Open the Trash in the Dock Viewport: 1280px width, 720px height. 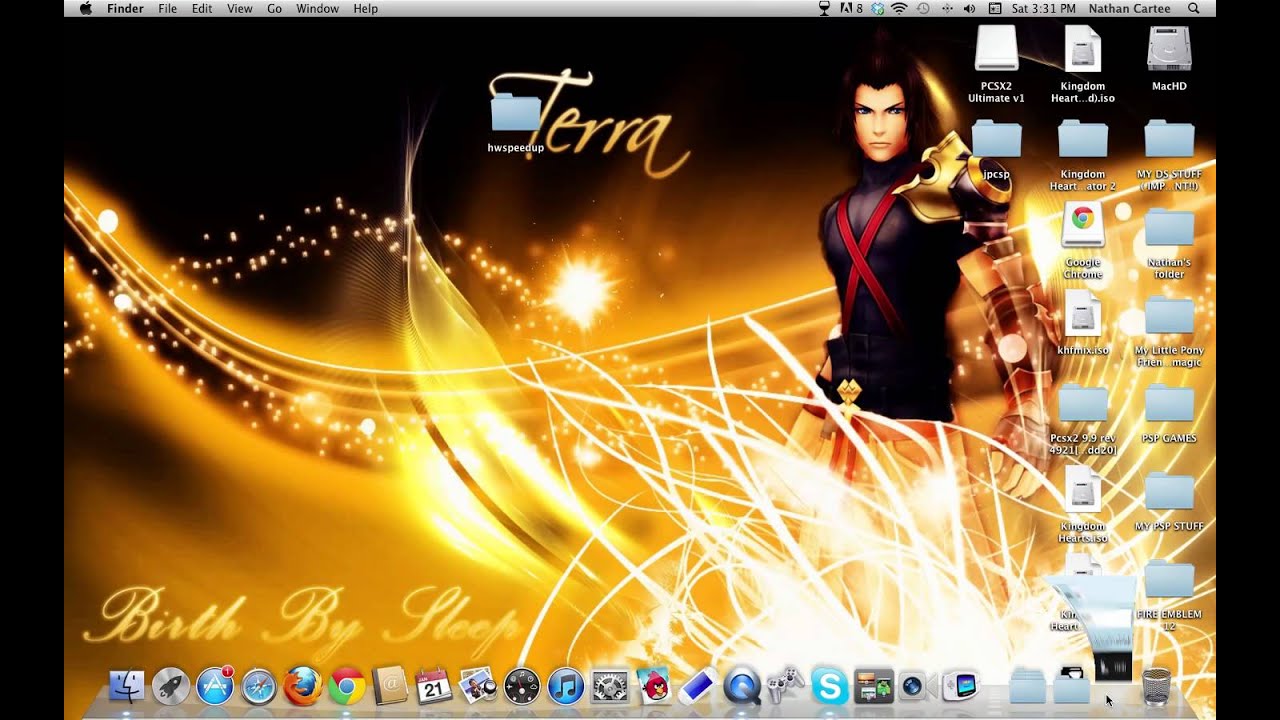click(x=1156, y=686)
